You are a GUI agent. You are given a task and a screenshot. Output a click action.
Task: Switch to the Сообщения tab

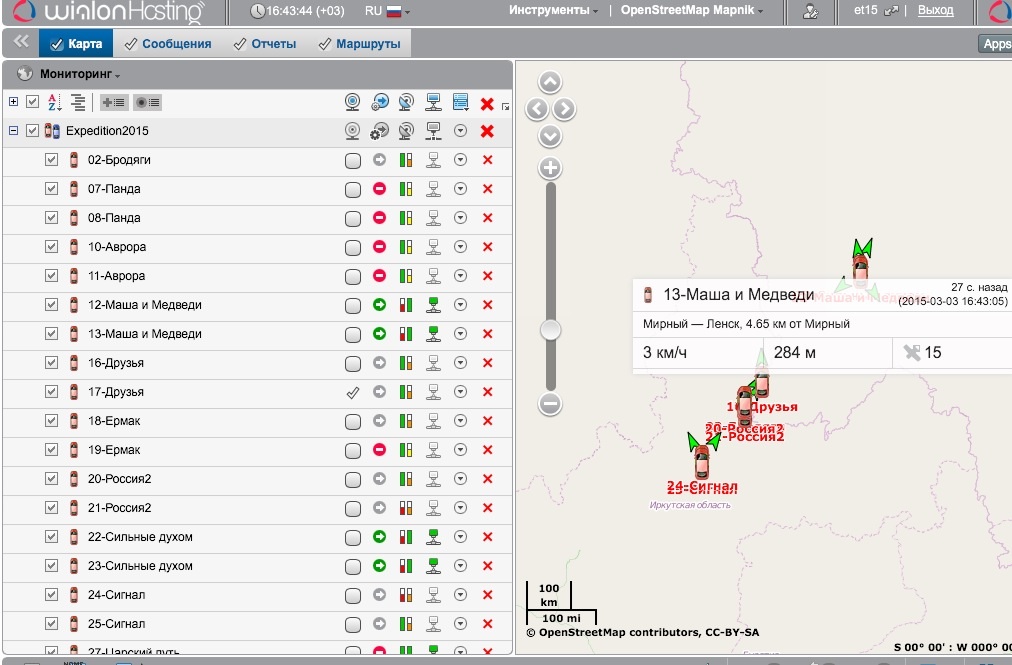pos(167,44)
